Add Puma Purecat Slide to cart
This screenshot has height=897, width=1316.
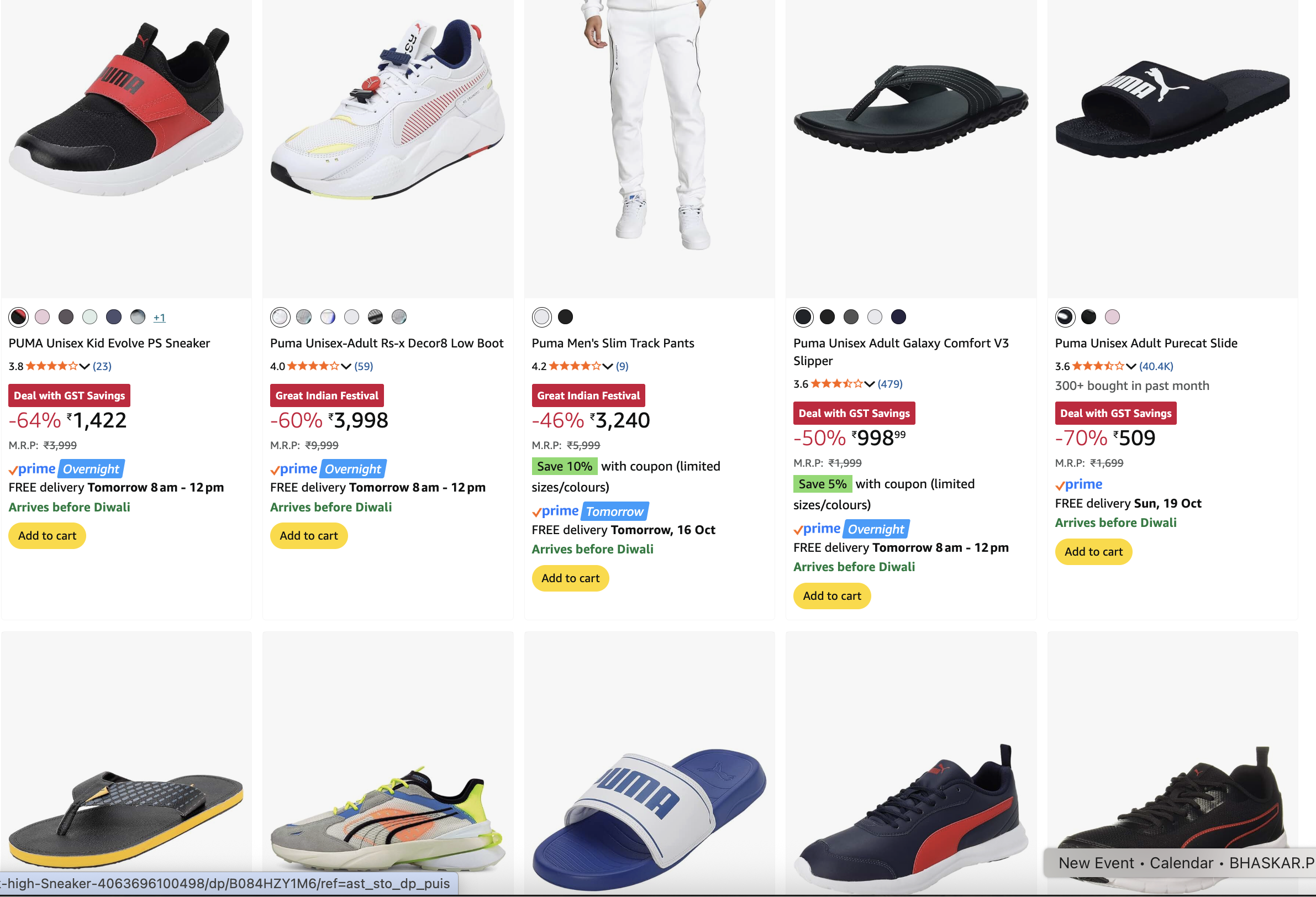(1093, 552)
